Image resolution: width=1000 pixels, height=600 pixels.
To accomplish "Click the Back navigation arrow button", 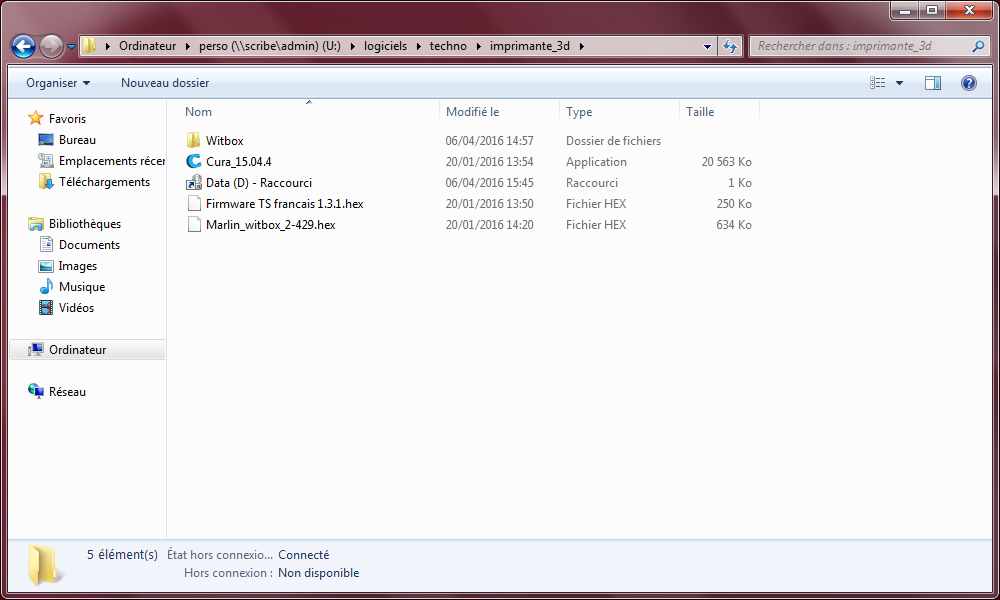I will click(24, 46).
